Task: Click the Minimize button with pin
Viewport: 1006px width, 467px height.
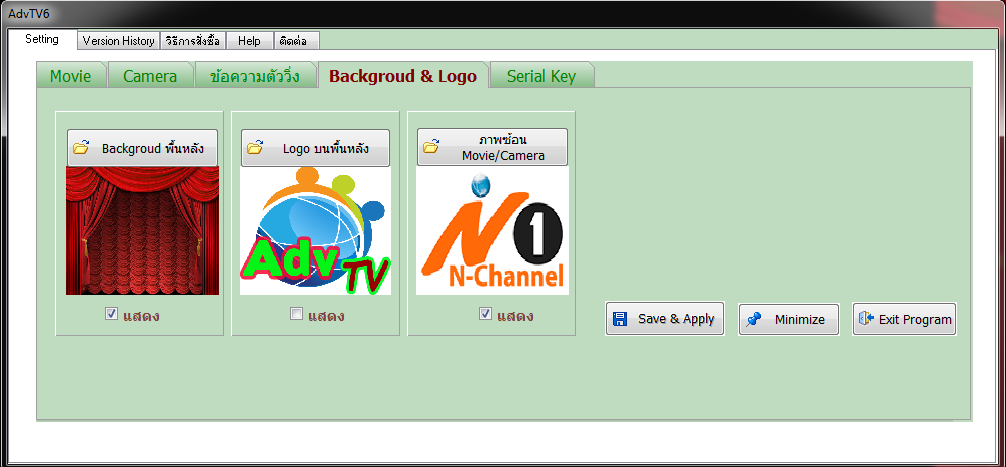Action: (789, 319)
